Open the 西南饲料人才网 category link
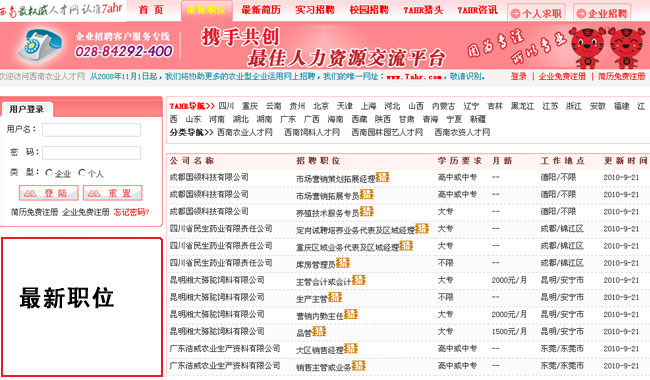The height and width of the screenshot is (380, 650). [x=312, y=132]
